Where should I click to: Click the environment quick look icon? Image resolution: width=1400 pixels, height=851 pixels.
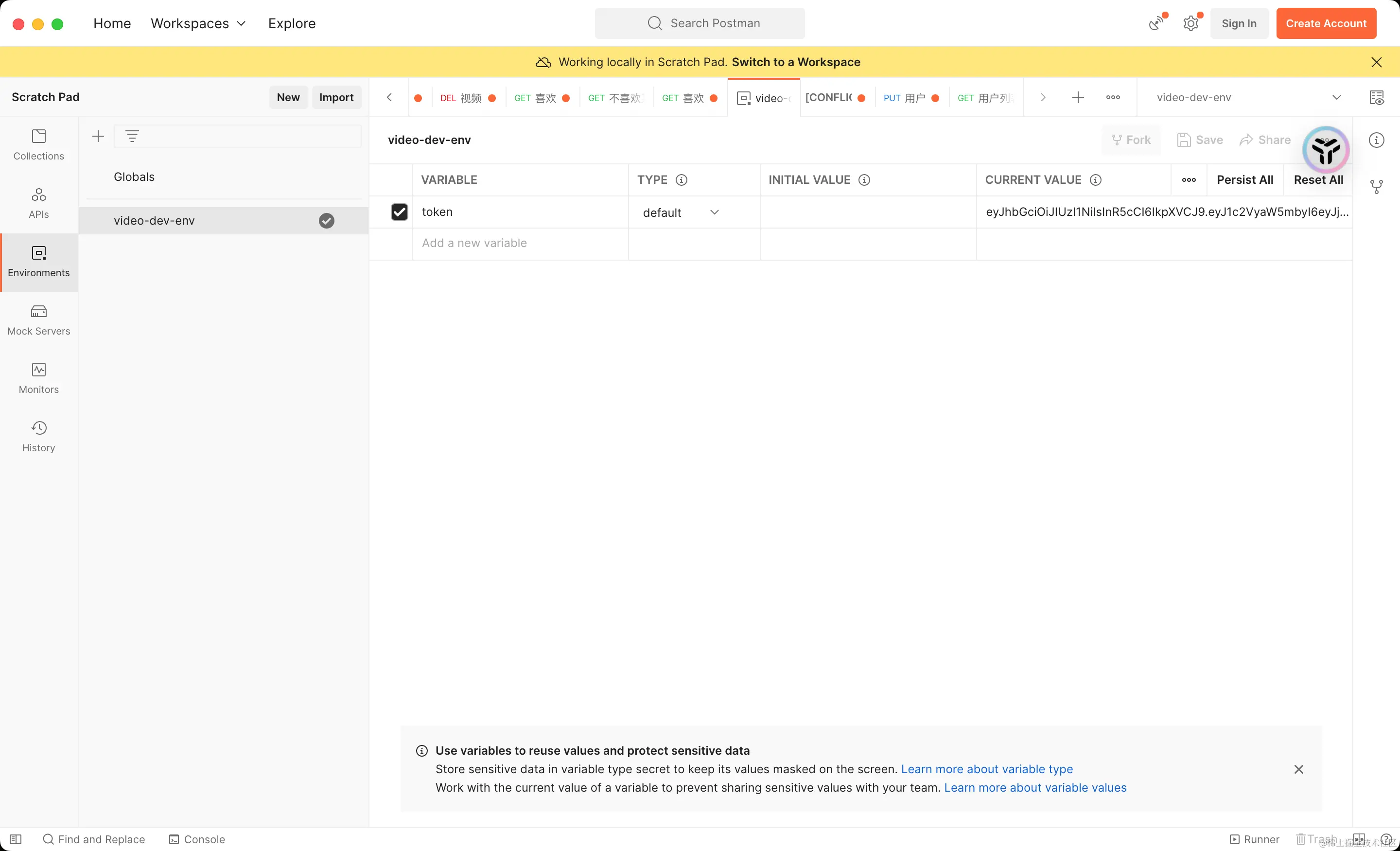1376,97
